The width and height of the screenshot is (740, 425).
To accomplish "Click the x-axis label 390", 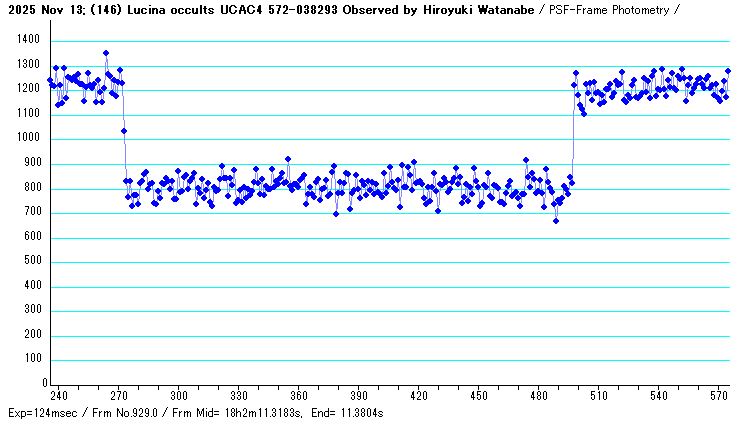I will click(359, 395).
